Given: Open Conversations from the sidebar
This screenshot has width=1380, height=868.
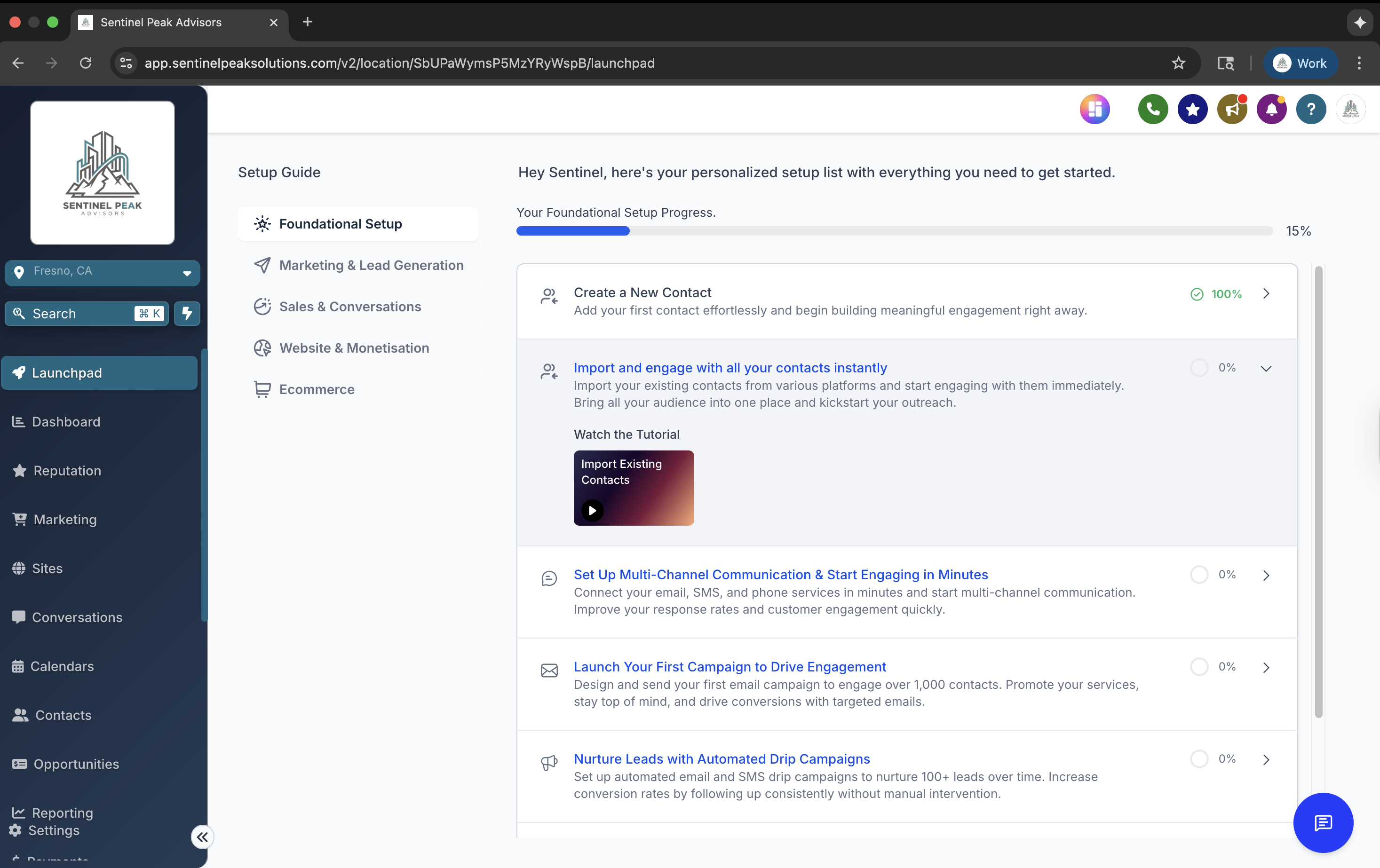Looking at the screenshot, I should point(77,617).
